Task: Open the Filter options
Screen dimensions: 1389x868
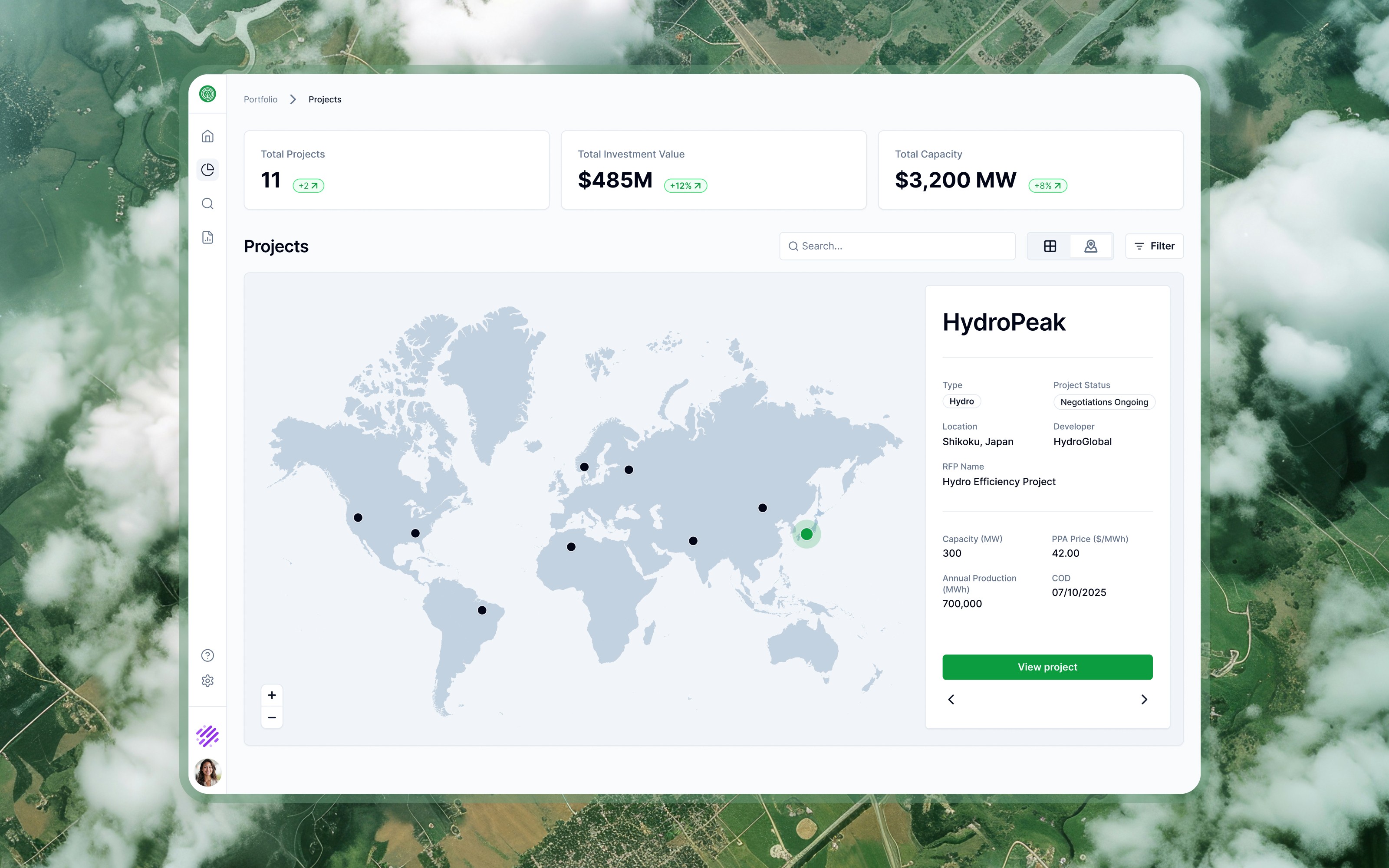Action: click(x=1154, y=246)
